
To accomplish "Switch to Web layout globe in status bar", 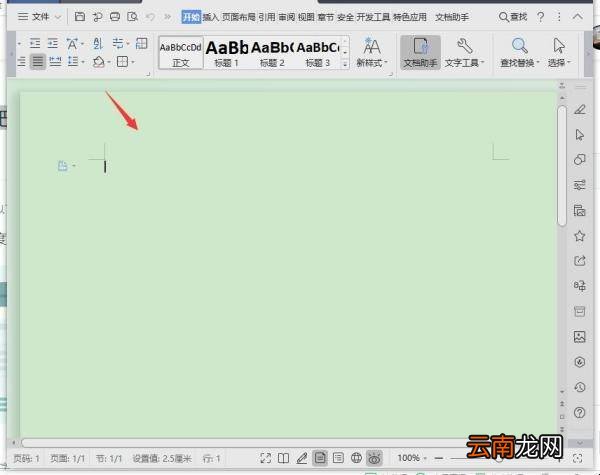I will point(356,458).
